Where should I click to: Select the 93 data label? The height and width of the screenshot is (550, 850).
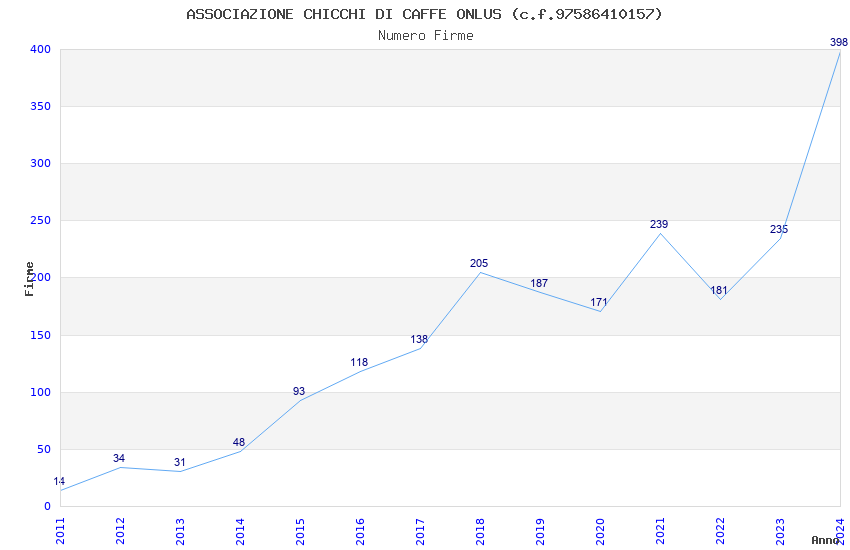299,391
